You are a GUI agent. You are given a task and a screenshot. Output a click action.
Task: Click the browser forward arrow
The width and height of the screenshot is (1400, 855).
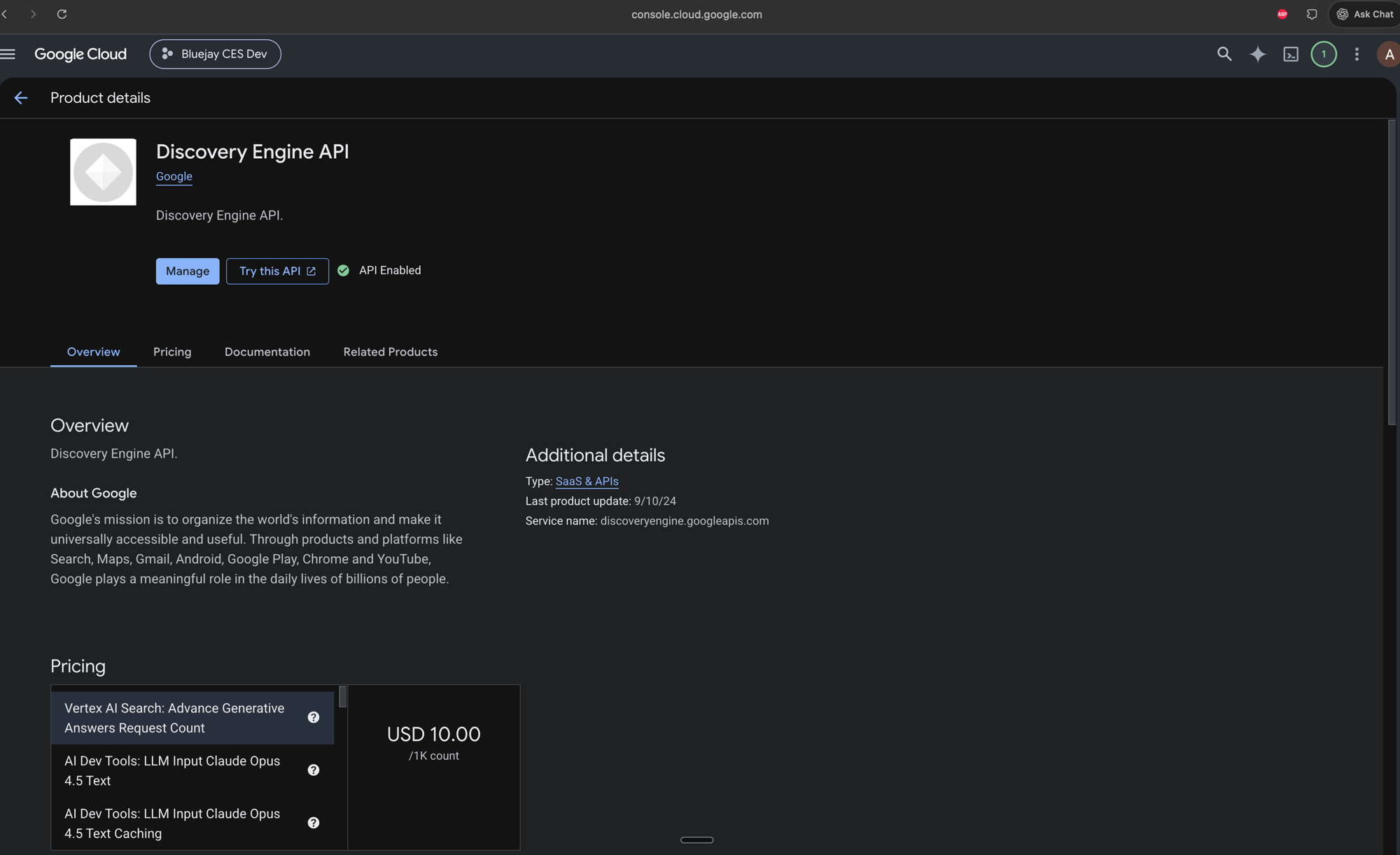[x=33, y=14]
